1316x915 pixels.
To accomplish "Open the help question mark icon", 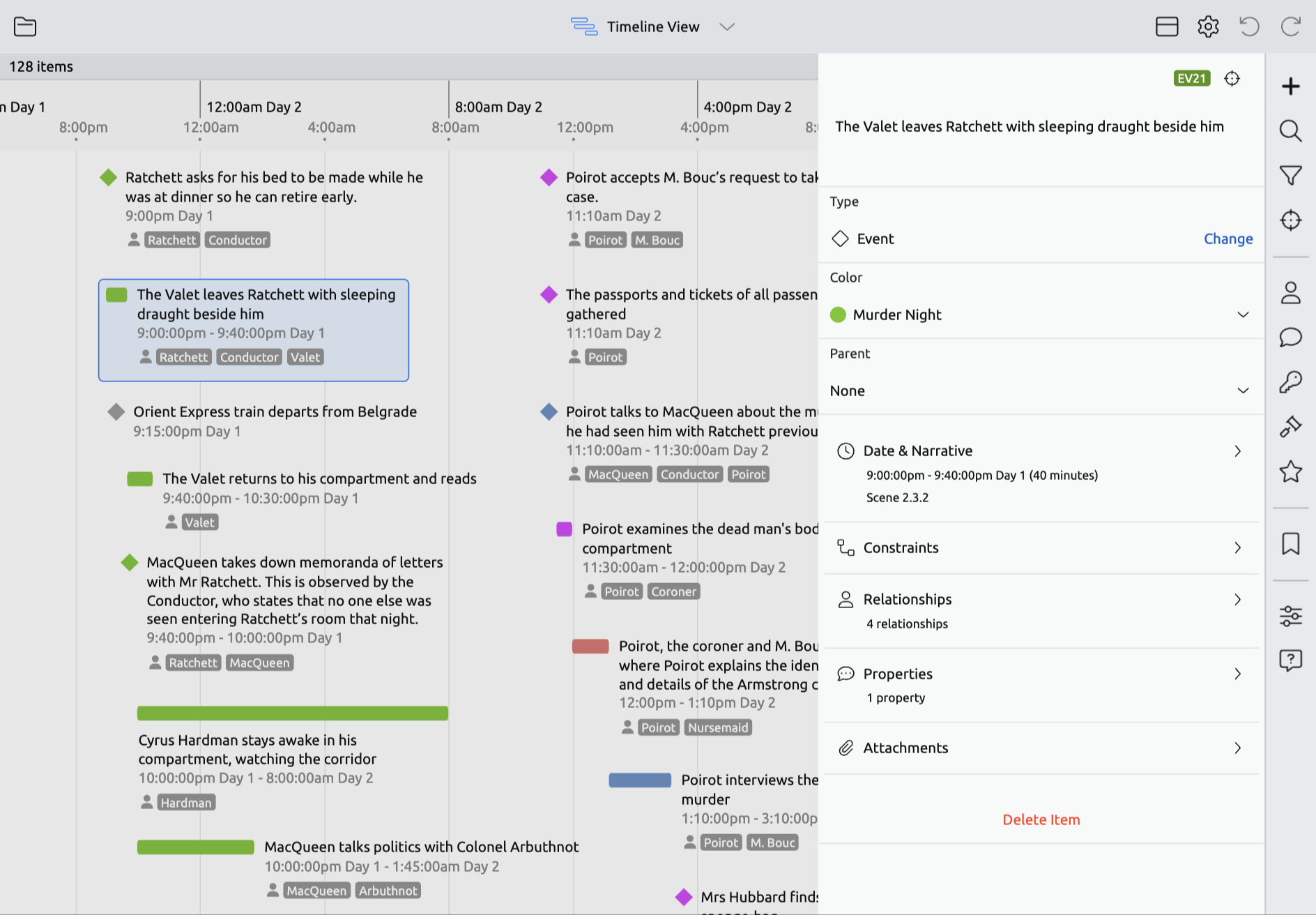I will 1291,660.
